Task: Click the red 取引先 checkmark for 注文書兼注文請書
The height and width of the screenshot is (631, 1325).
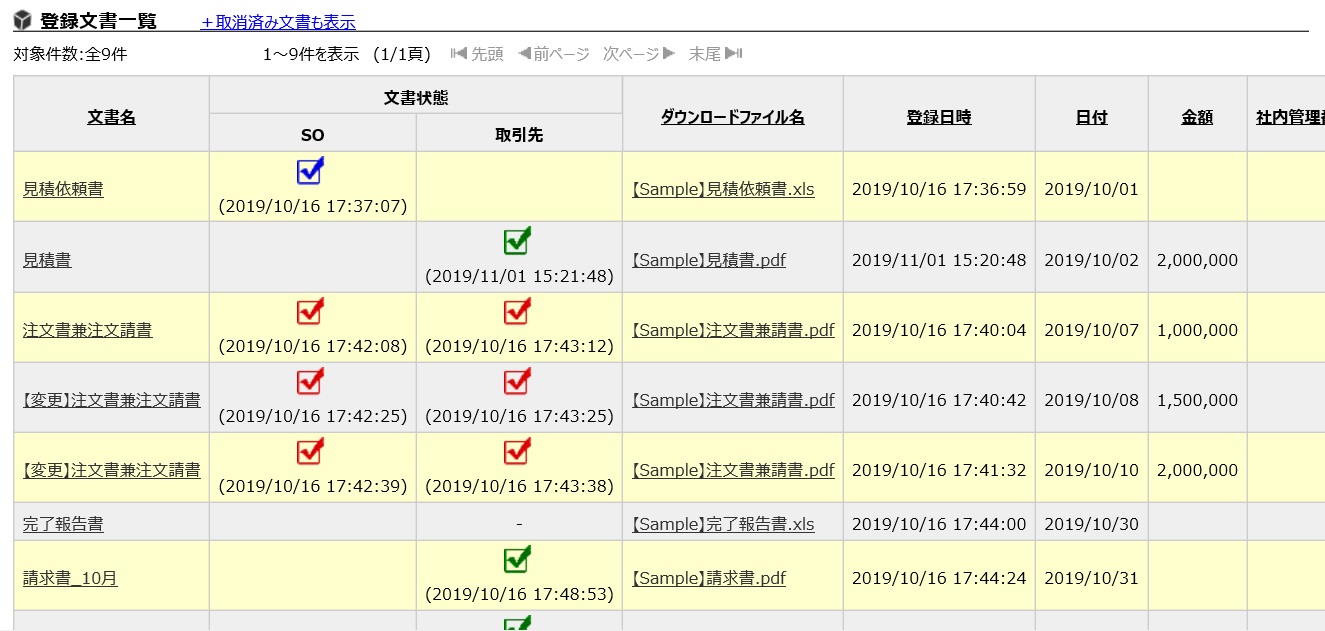Action: [x=516, y=312]
